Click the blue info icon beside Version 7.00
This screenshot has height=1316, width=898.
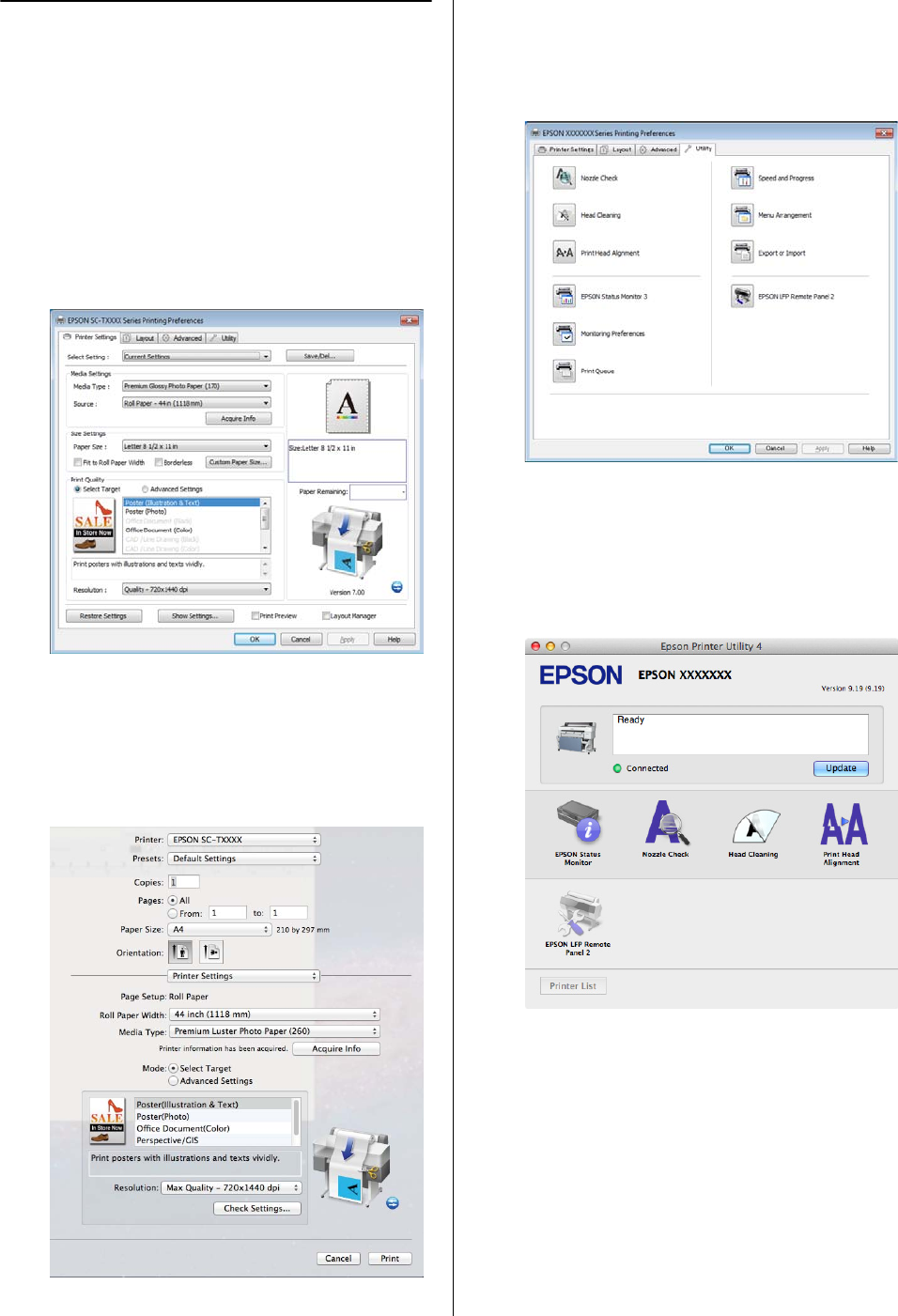point(396,587)
